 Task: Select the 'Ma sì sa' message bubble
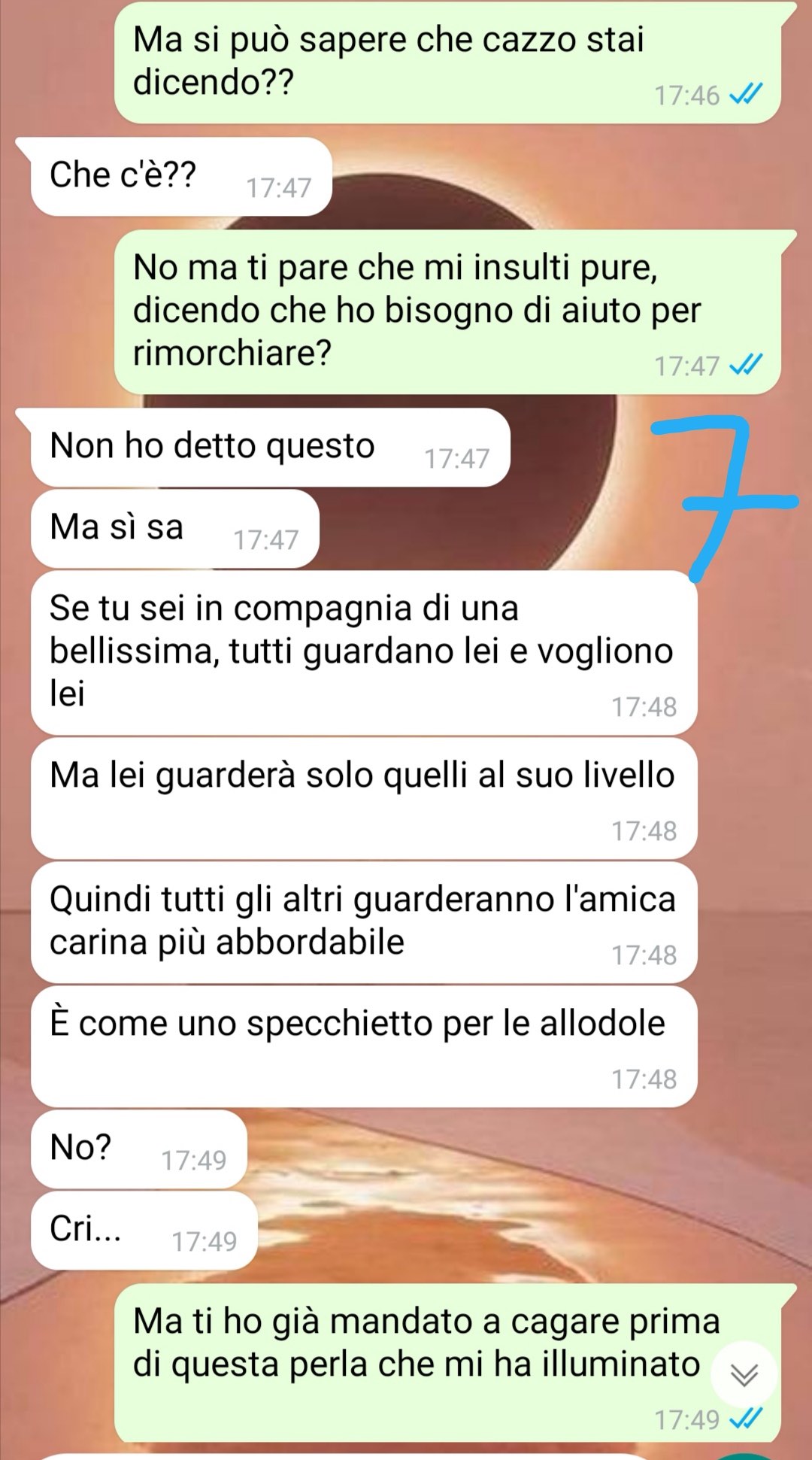pyautogui.click(x=174, y=529)
